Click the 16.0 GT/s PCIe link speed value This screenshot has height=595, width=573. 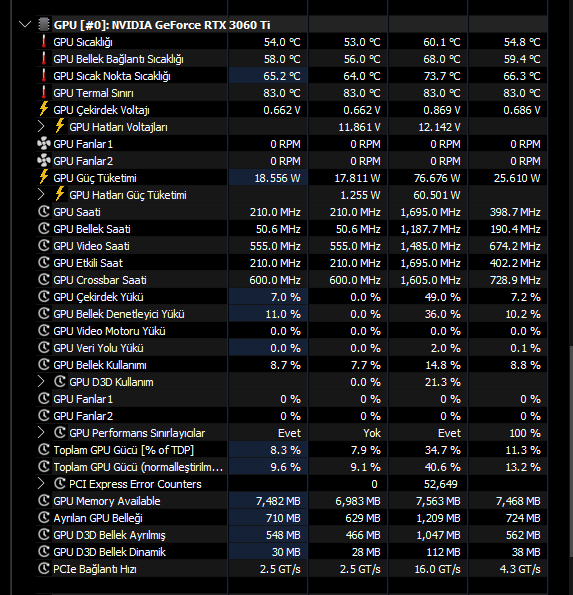[437, 569]
